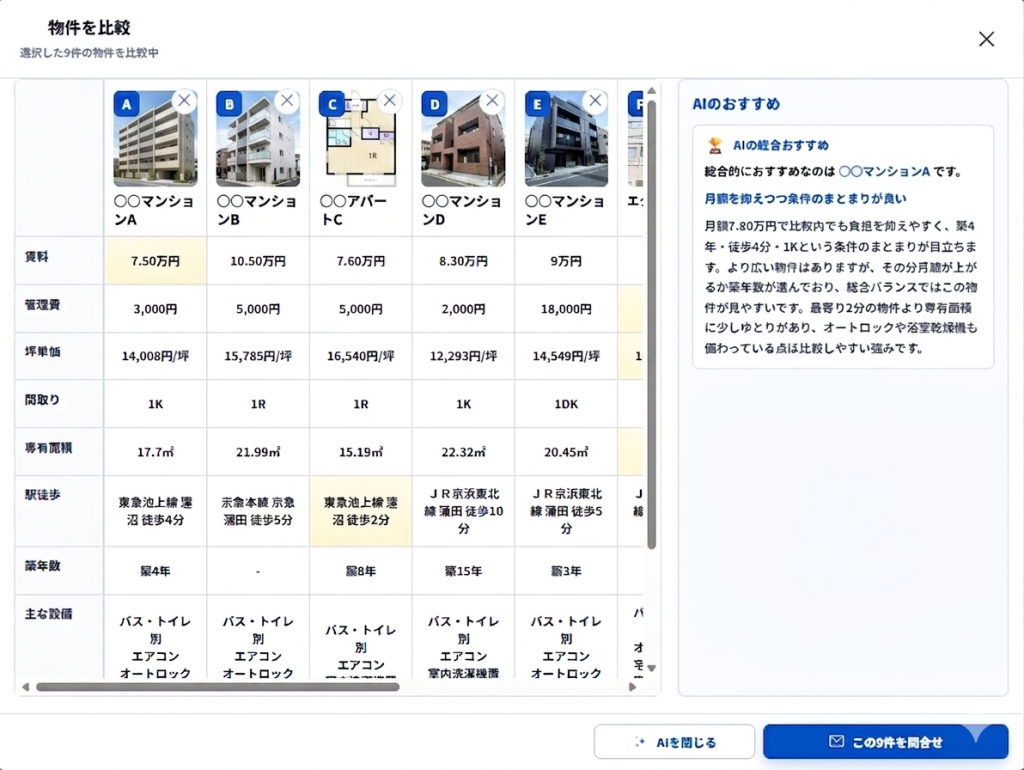Click the scroll left arrow of table
This screenshot has width=1024, height=770.
tap(25, 687)
